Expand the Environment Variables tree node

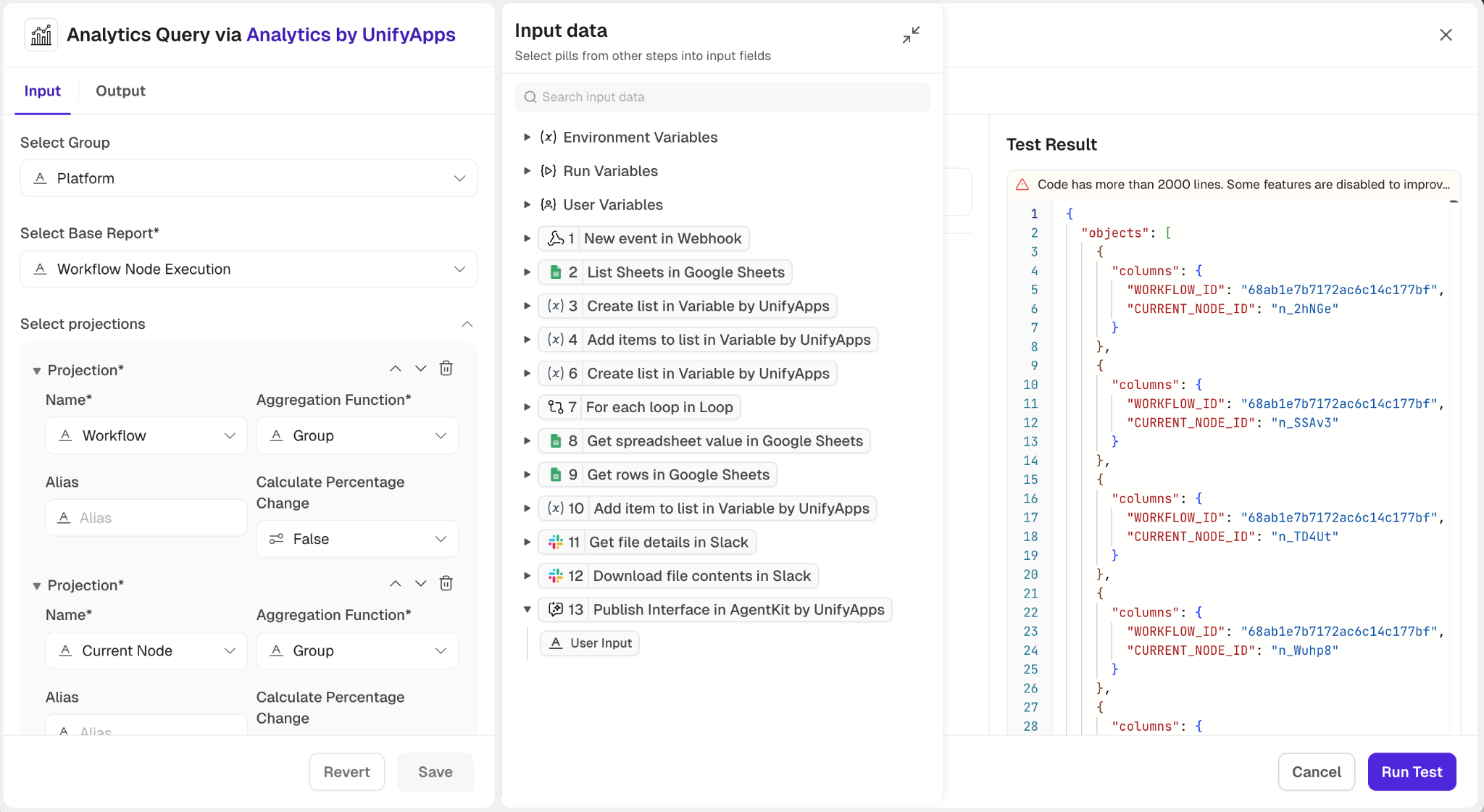[528, 137]
